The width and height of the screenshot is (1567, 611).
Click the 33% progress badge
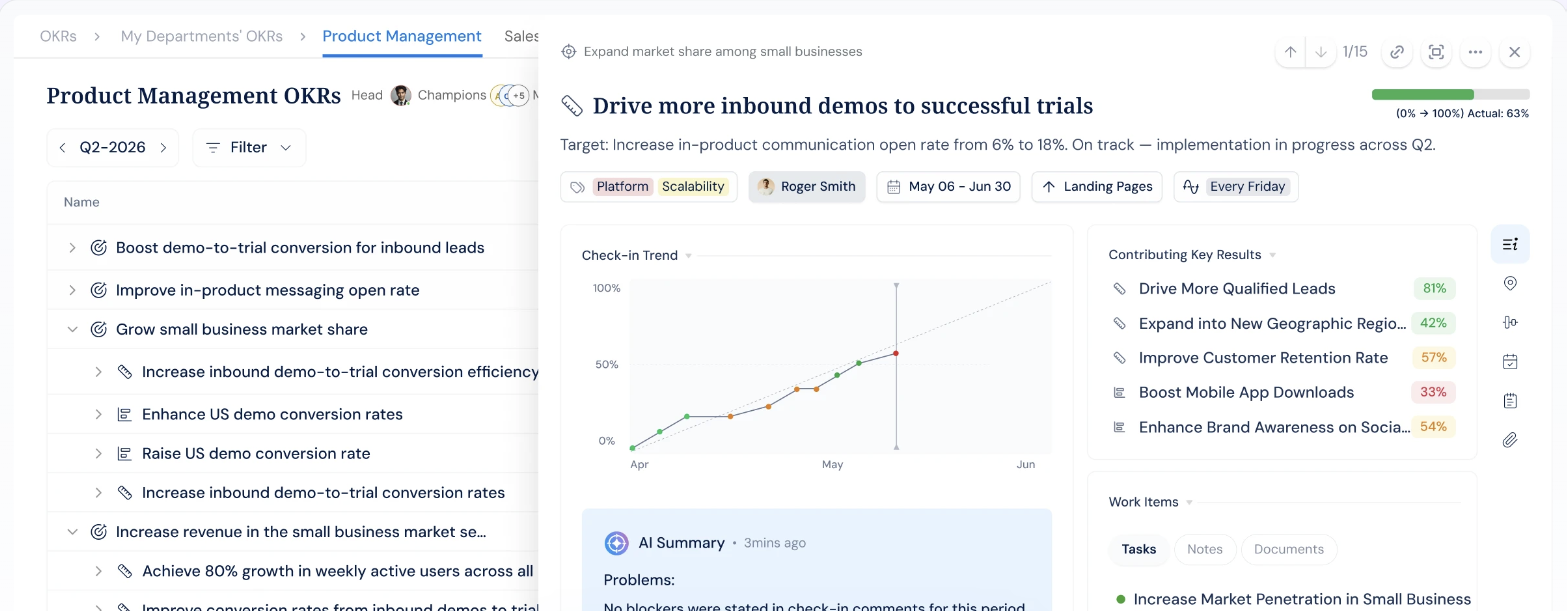pos(1433,392)
